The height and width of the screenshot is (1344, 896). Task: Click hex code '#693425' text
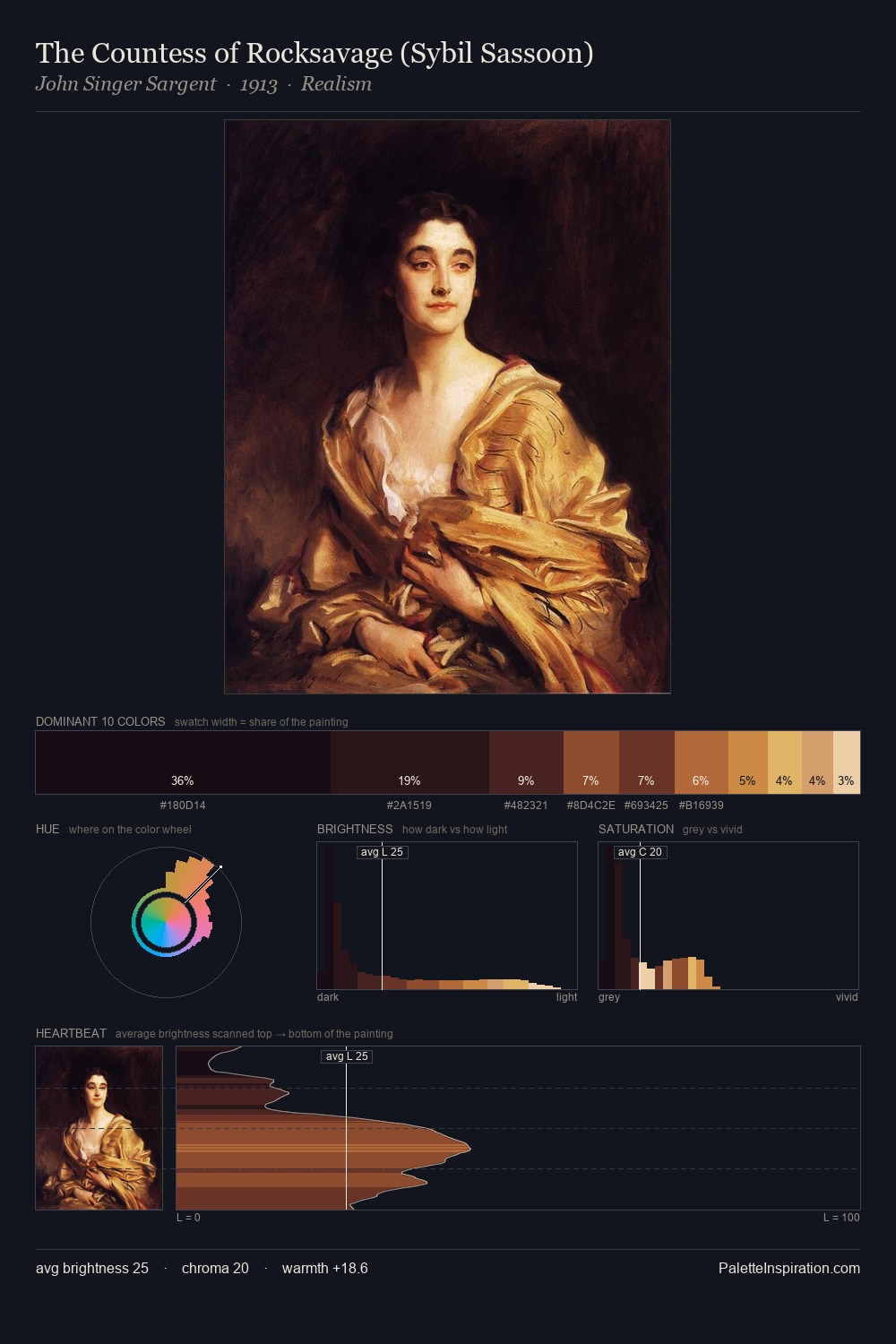tap(646, 806)
